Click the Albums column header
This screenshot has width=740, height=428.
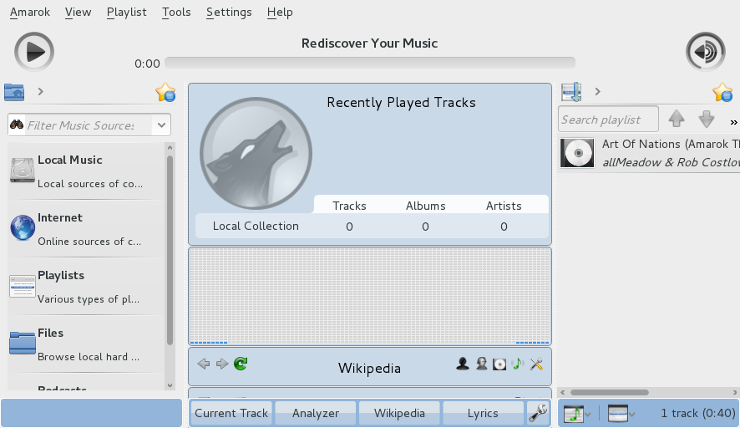click(x=425, y=206)
